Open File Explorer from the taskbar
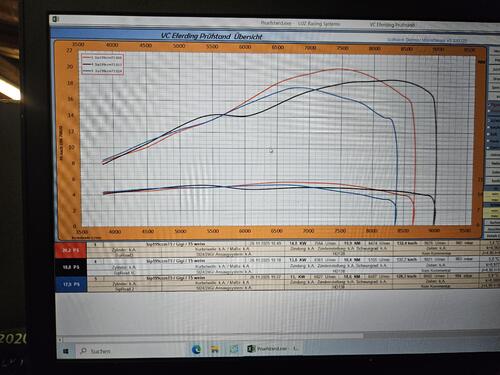This screenshot has height=375, width=500. [215, 349]
